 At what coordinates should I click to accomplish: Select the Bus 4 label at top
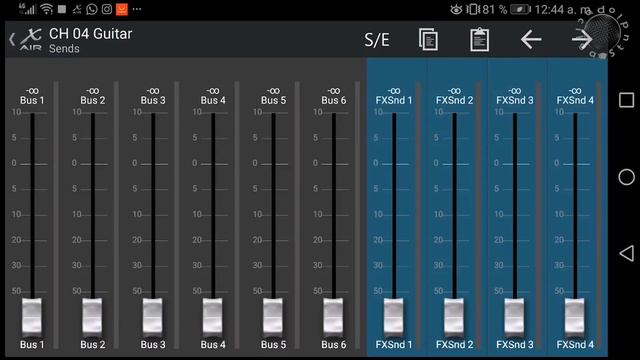tap(213, 100)
